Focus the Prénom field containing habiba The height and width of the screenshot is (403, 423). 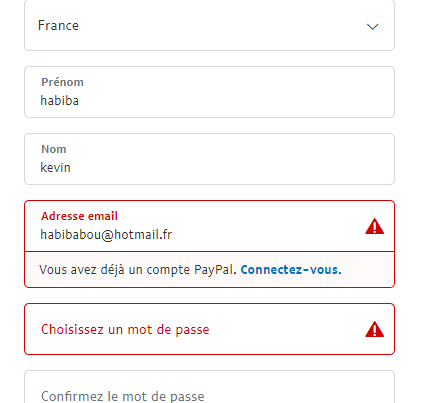tap(209, 92)
